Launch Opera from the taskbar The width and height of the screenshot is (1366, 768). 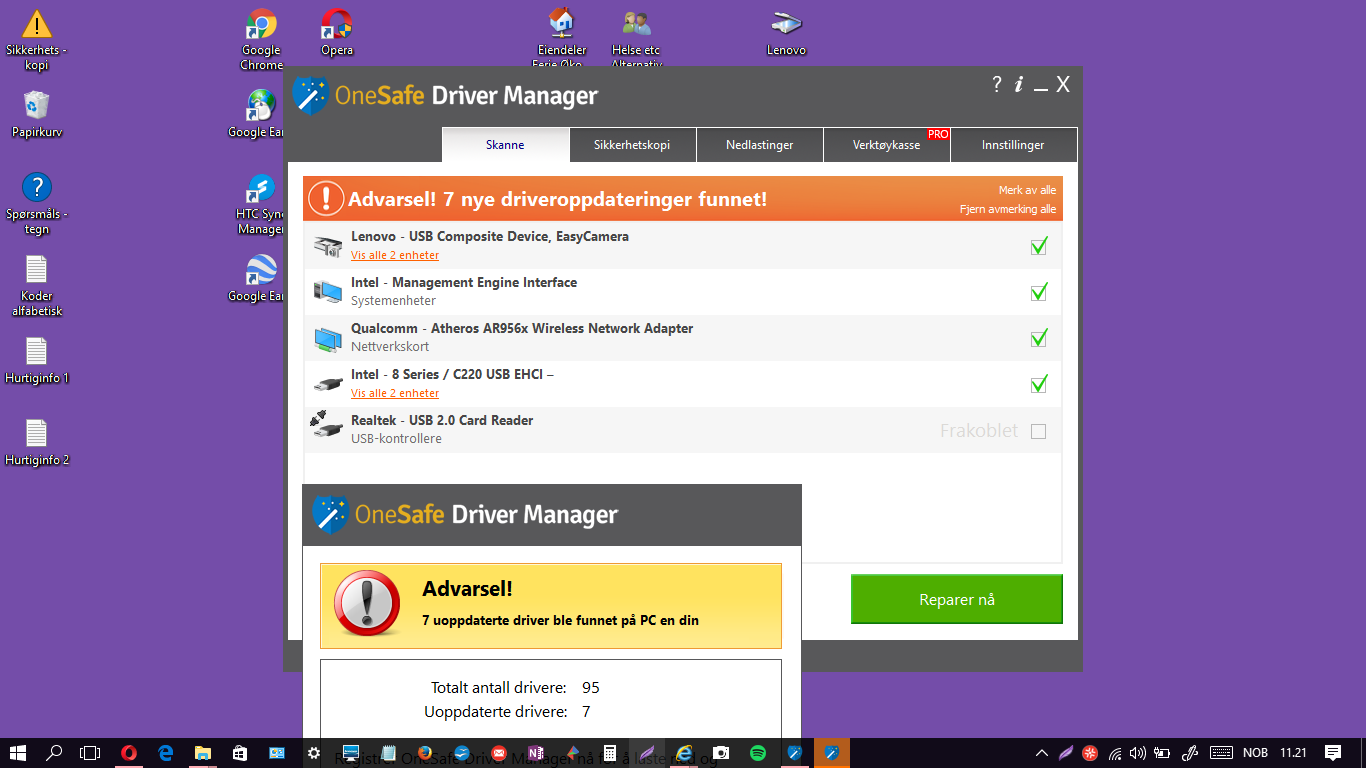128,753
